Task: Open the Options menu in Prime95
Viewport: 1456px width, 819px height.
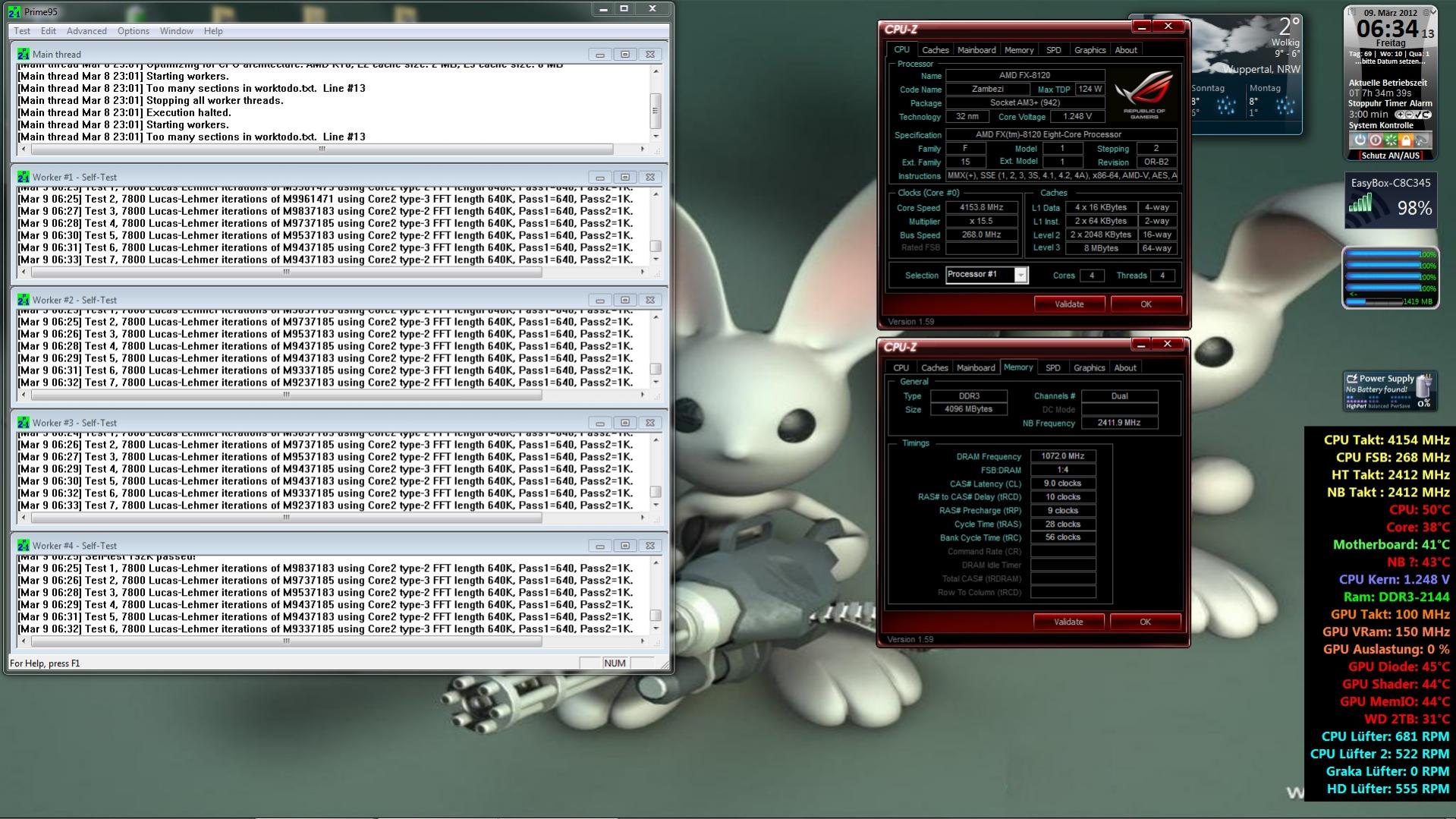Action: click(134, 31)
